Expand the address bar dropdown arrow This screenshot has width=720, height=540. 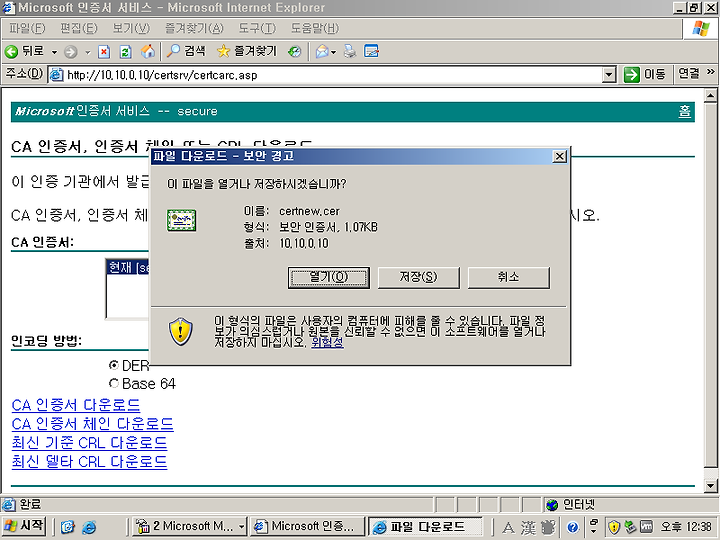pyautogui.click(x=608, y=75)
